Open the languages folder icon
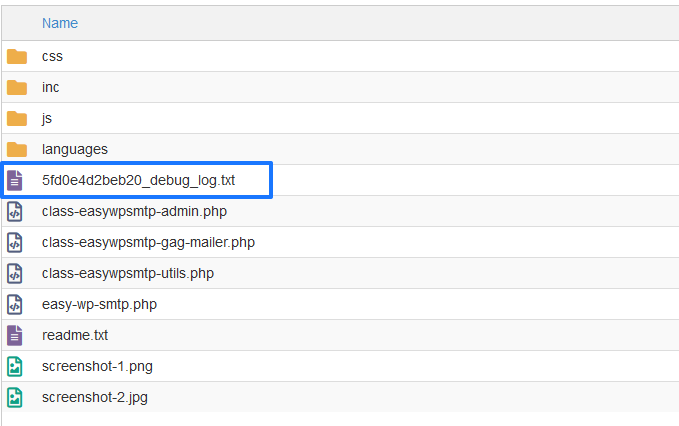Viewport: 679px width, 426px height. click(x=17, y=149)
